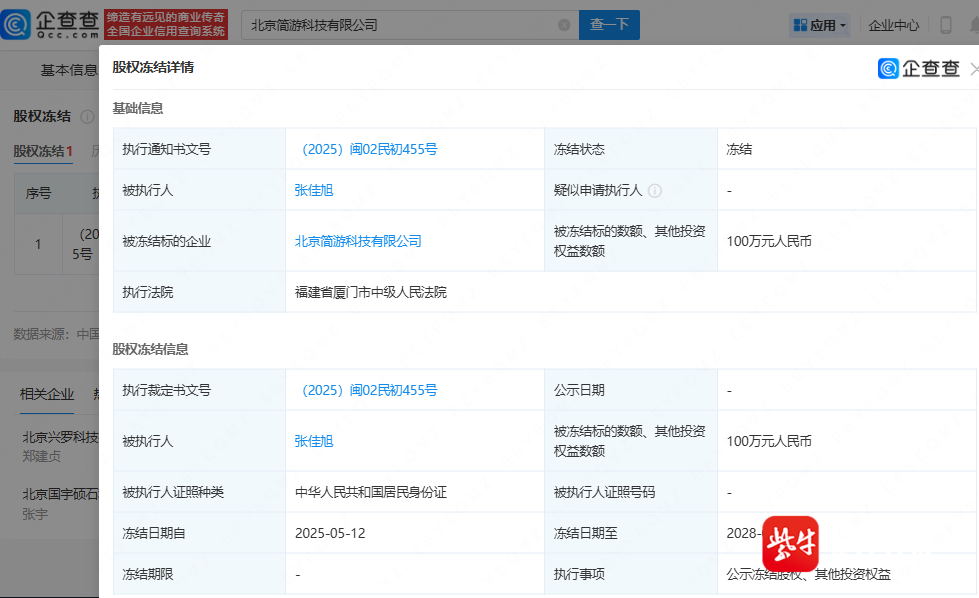The width and height of the screenshot is (979, 598).
Task: Click the 企查查 logo in dialog header
Action: (x=918, y=68)
